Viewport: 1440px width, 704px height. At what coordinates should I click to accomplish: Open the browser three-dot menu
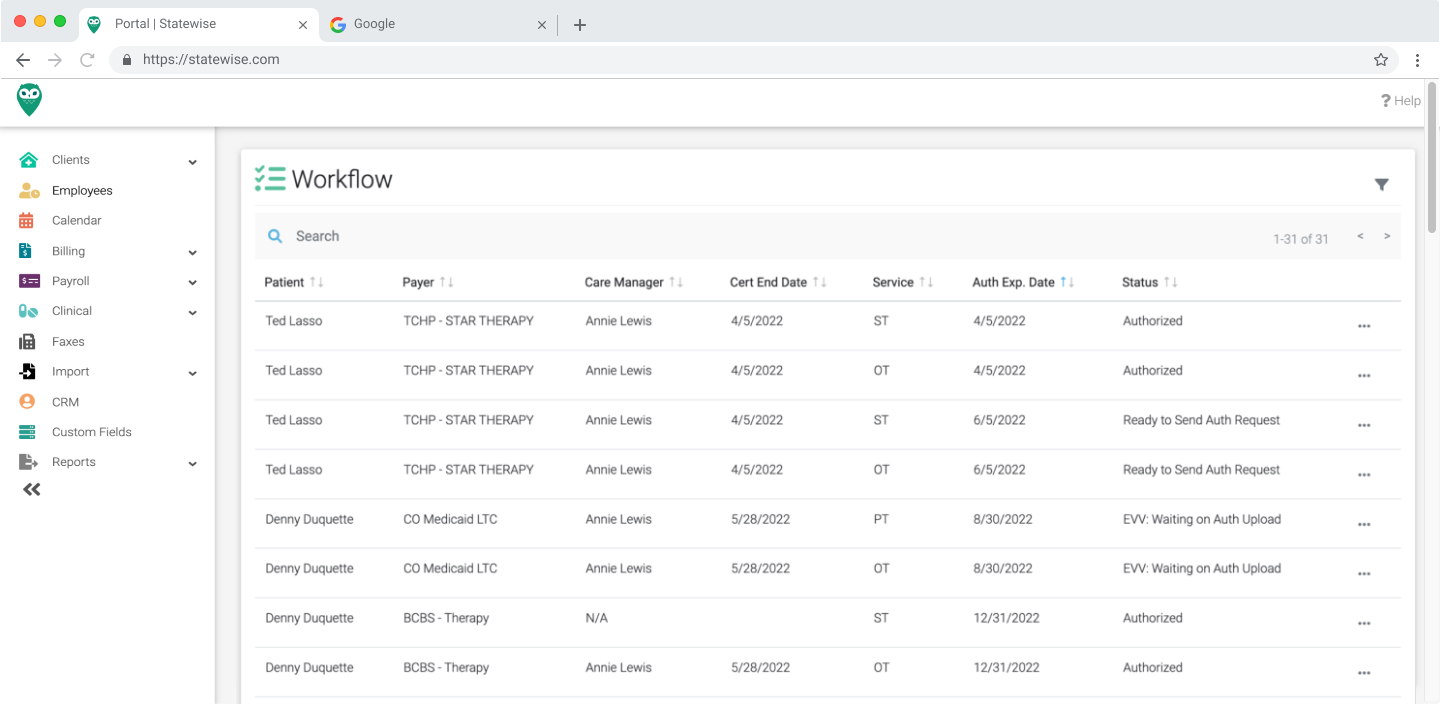[1417, 60]
